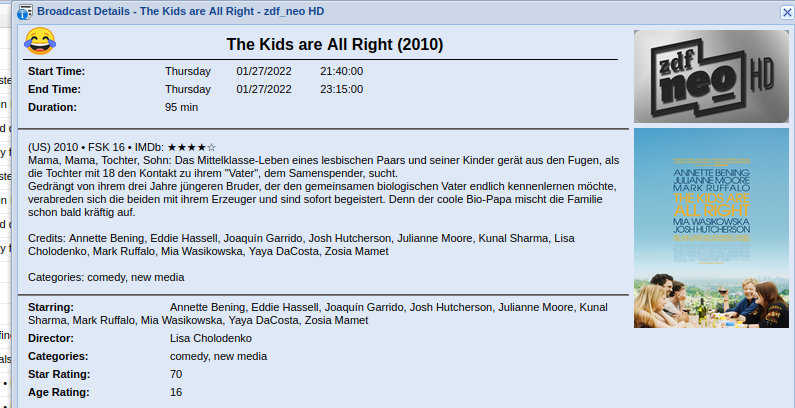This screenshot has height=408, width=795.
Task: Click the Star Rating value 70
Action: pyautogui.click(x=176, y=375)
